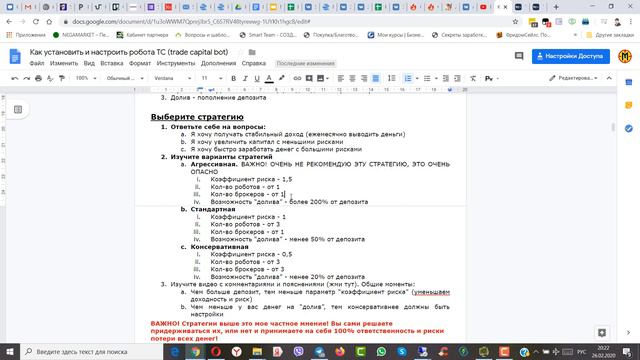Open the Tasks side panel icon
The image size is (640, 360).
629,129
